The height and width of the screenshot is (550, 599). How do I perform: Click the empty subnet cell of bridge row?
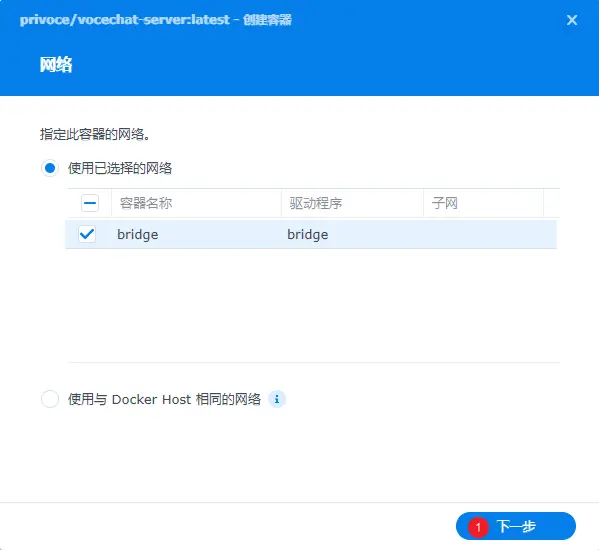pos(483,234)
